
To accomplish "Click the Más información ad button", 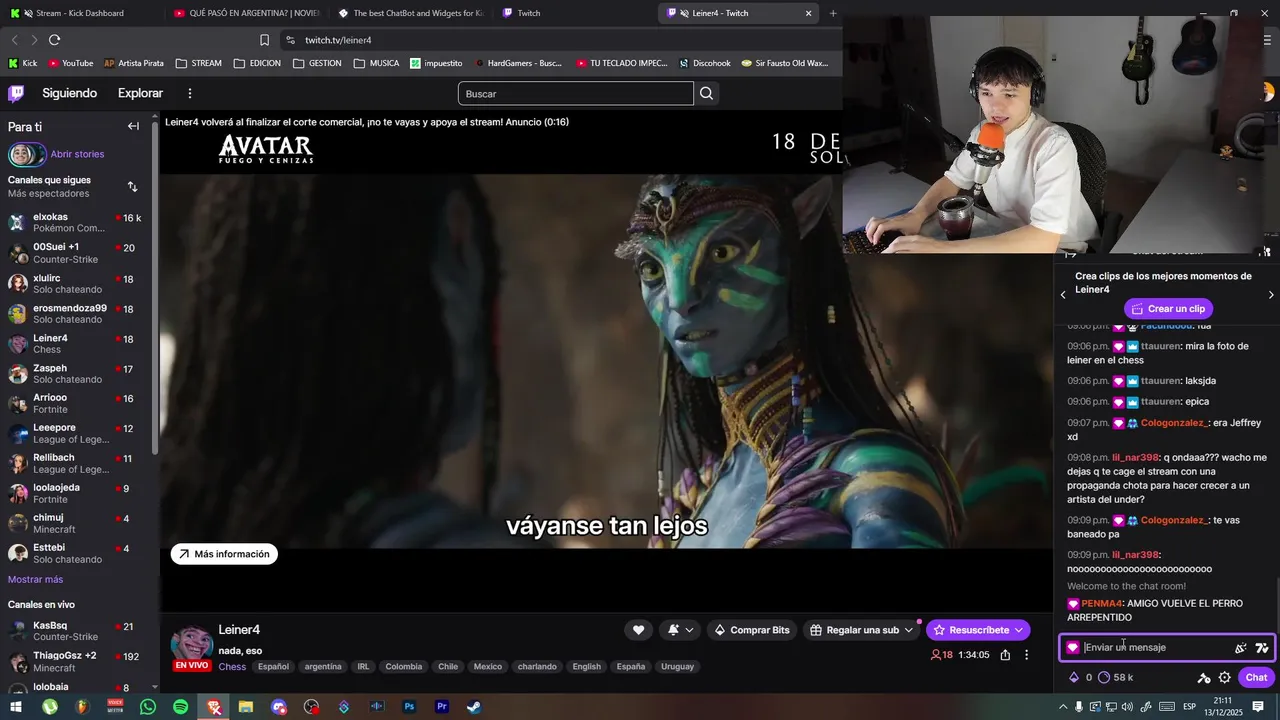I will pos(224,554).
